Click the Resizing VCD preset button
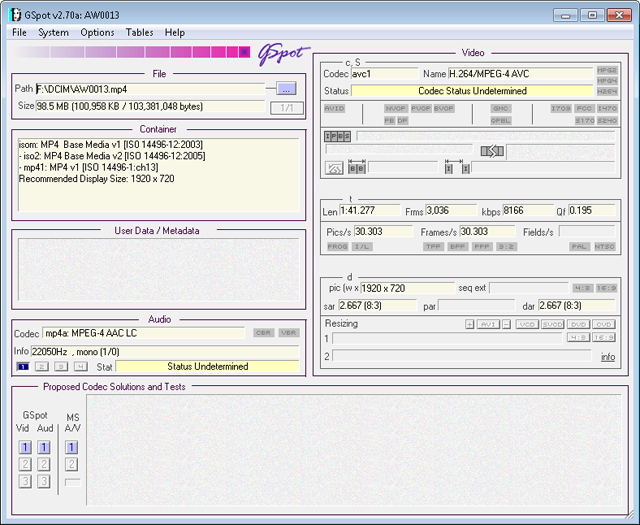640x525 pixels. (x=527, y=325)
